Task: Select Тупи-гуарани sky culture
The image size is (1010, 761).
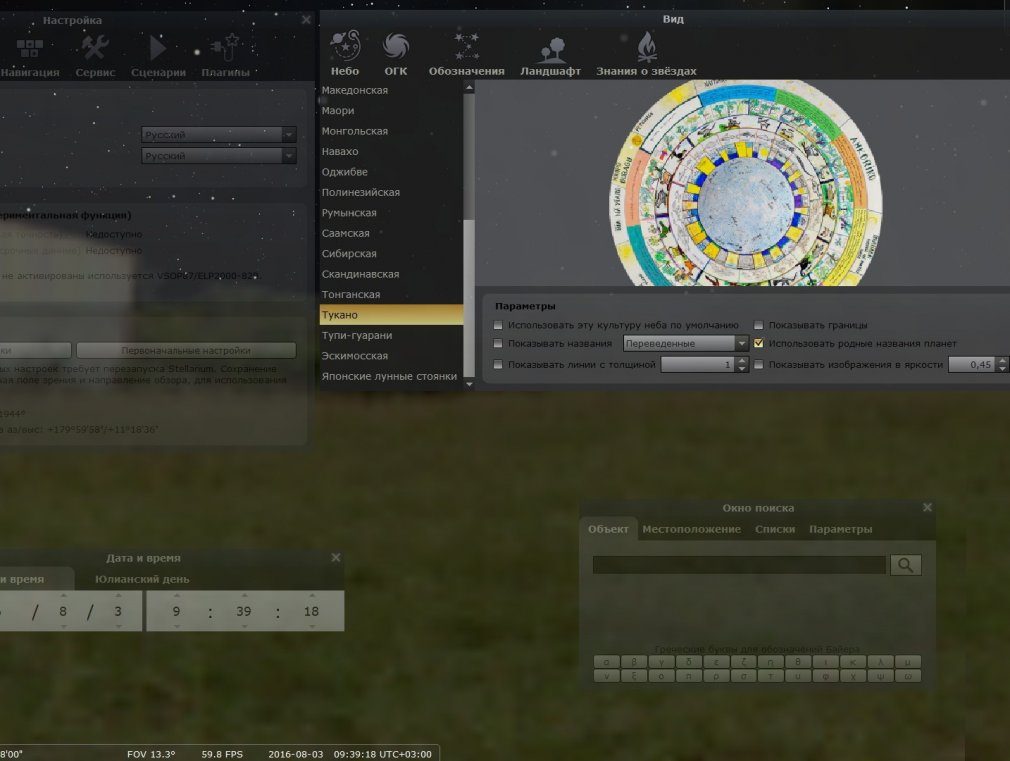Action: tap(391, 335)
